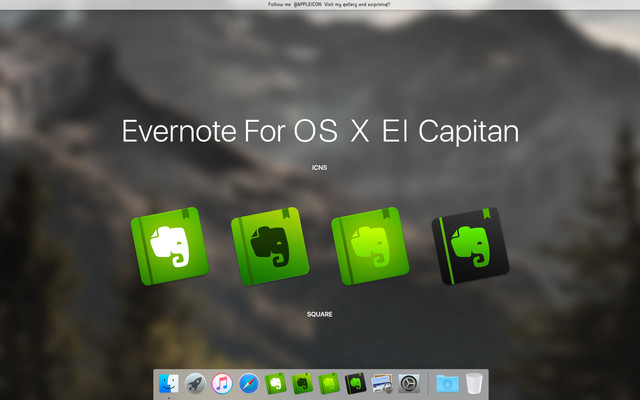640x400 pixels.
Task: Open iTunes from the dock
Action: 222,383
